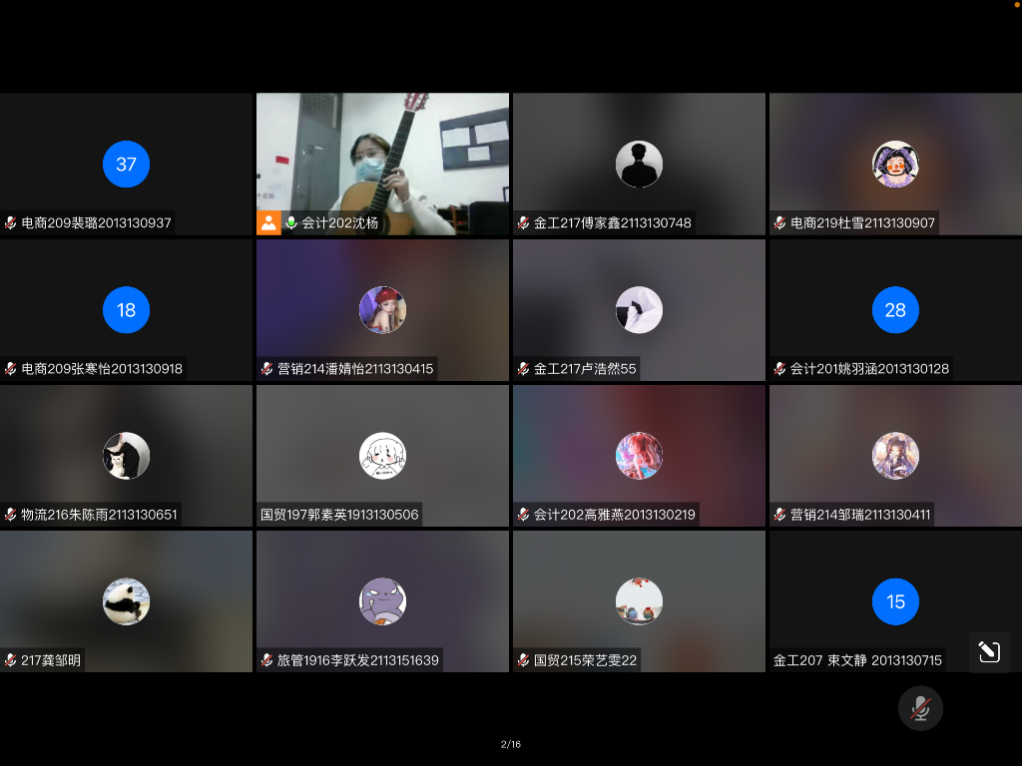This screenshot has width=1022, height=766.
Task: Click the name label 旅管1916李跃发2113151639
Action: [358, 660]
